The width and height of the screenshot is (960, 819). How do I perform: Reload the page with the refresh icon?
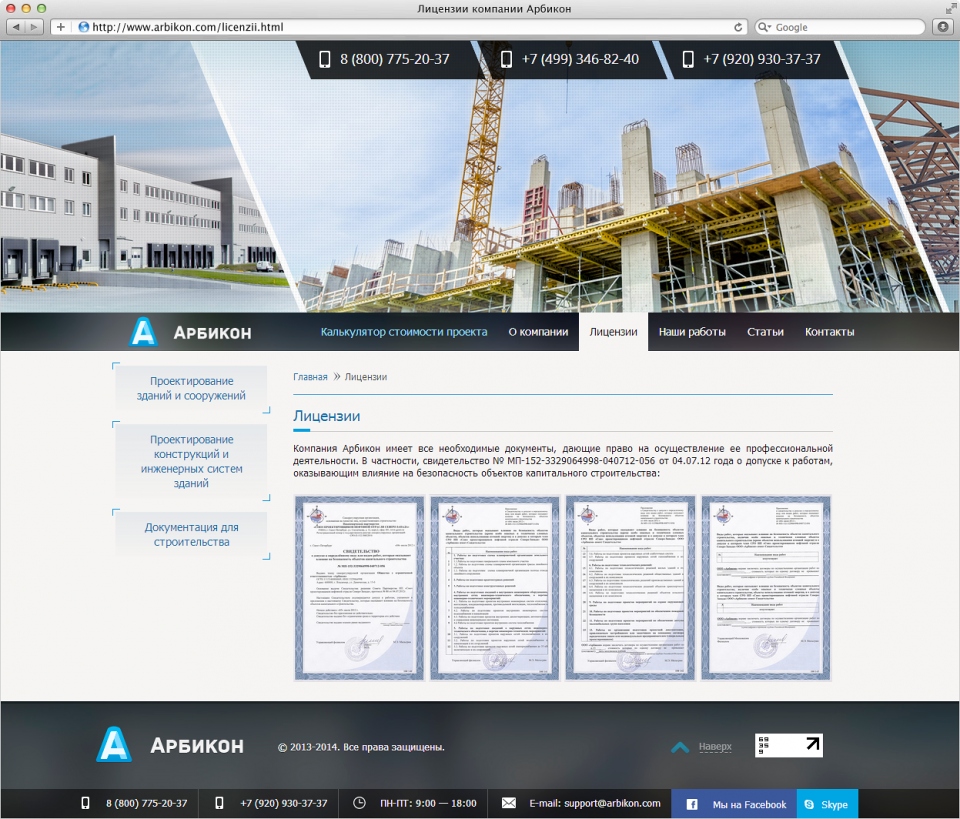[x=738, y=27]
